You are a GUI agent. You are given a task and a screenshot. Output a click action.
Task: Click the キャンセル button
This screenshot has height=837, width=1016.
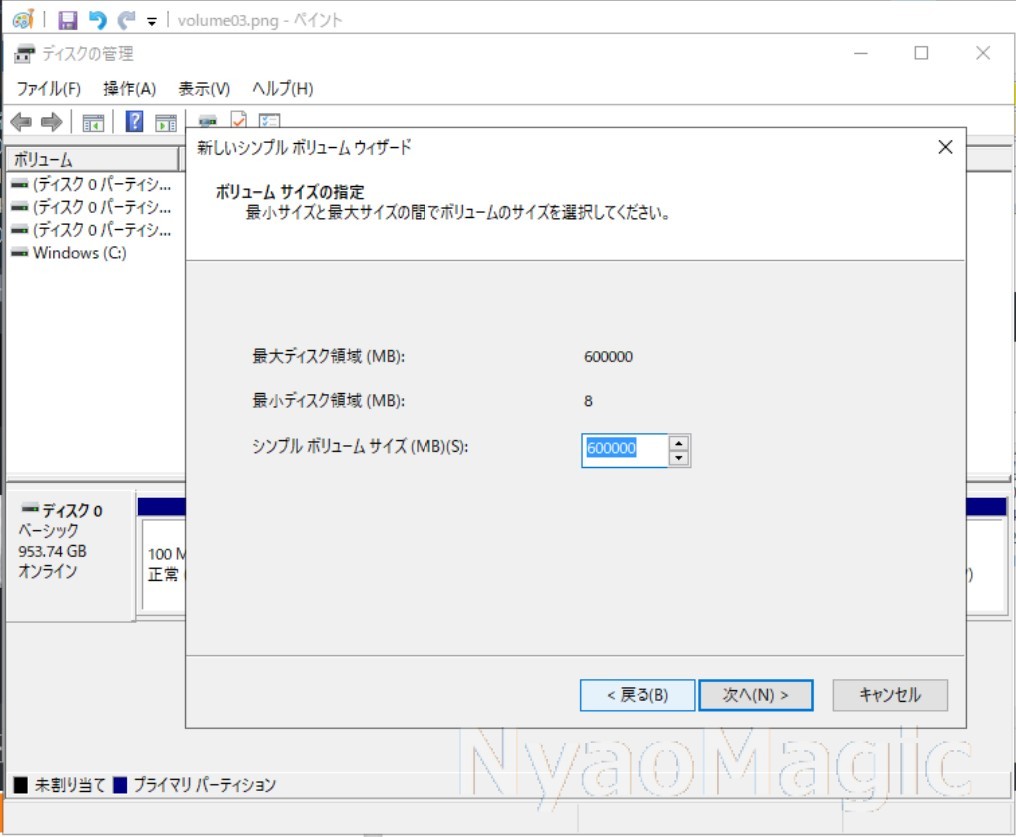890,695
